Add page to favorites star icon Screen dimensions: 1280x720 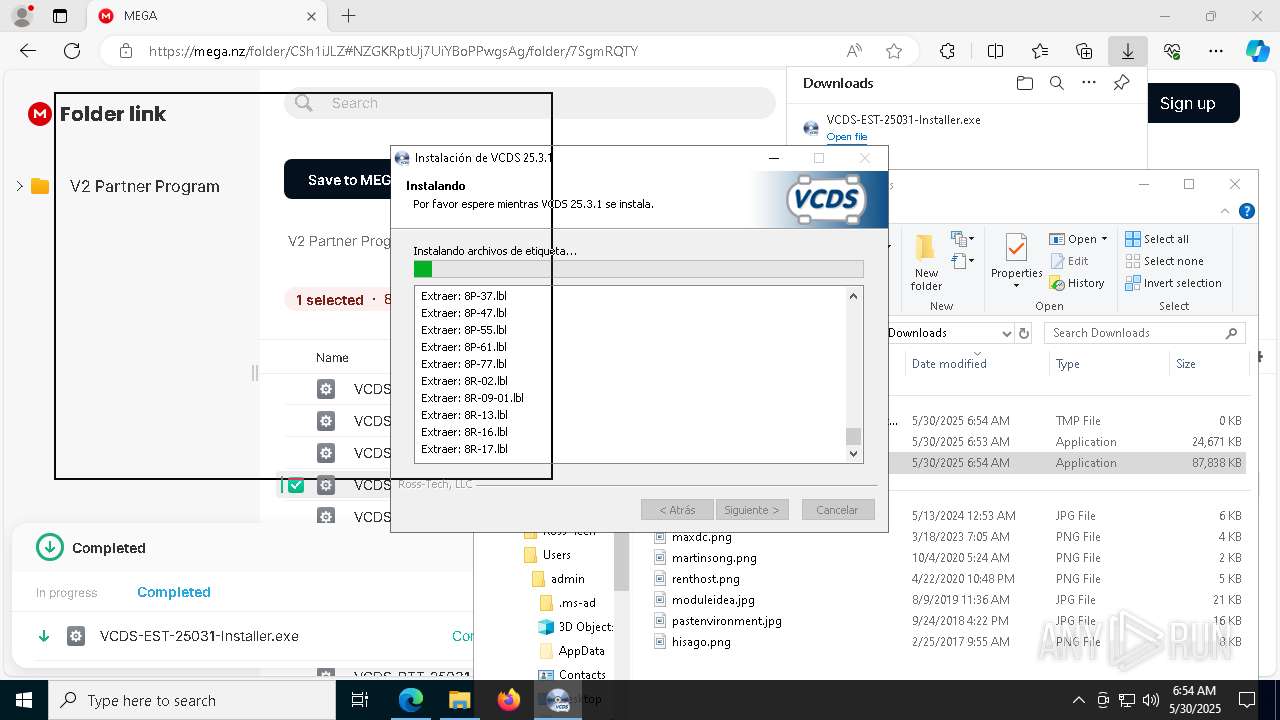pyautogui.click(x=894, y=51)
